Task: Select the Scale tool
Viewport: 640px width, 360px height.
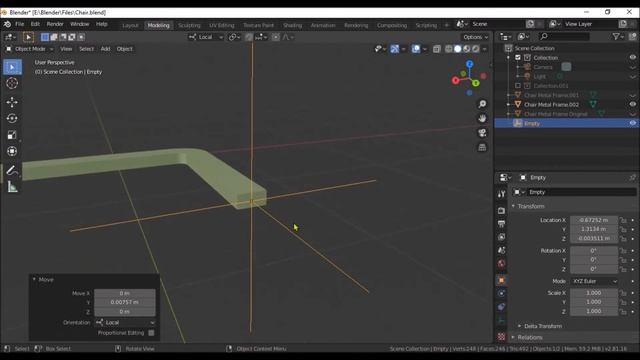Action: [x=12, y=135]
